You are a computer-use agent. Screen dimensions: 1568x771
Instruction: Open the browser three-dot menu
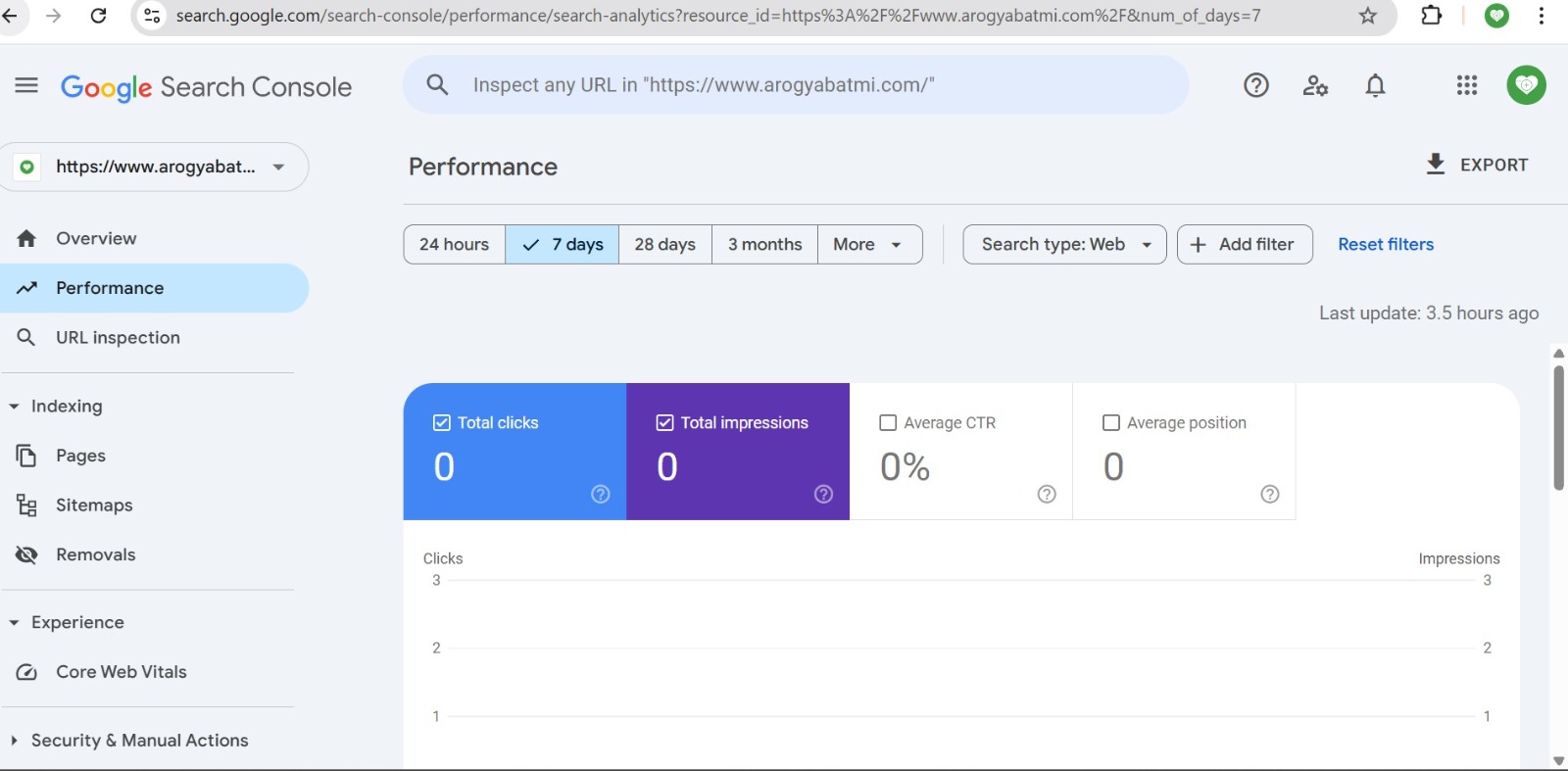coord(1542,16)
